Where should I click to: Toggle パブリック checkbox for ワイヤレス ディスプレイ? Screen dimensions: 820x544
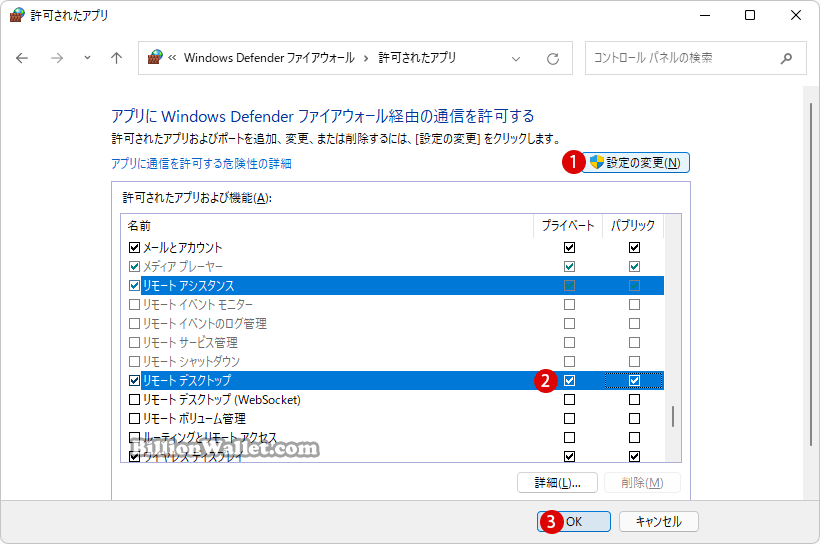click(x=634, y=457)
